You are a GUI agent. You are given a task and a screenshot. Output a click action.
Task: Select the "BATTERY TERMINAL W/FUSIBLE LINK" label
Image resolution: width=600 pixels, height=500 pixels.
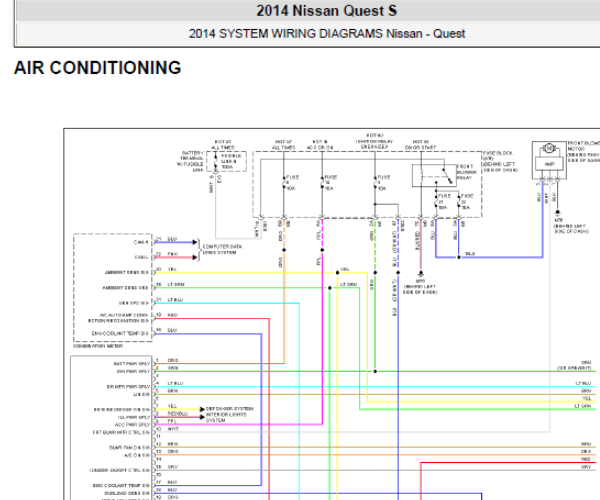[x=190, y=161]
